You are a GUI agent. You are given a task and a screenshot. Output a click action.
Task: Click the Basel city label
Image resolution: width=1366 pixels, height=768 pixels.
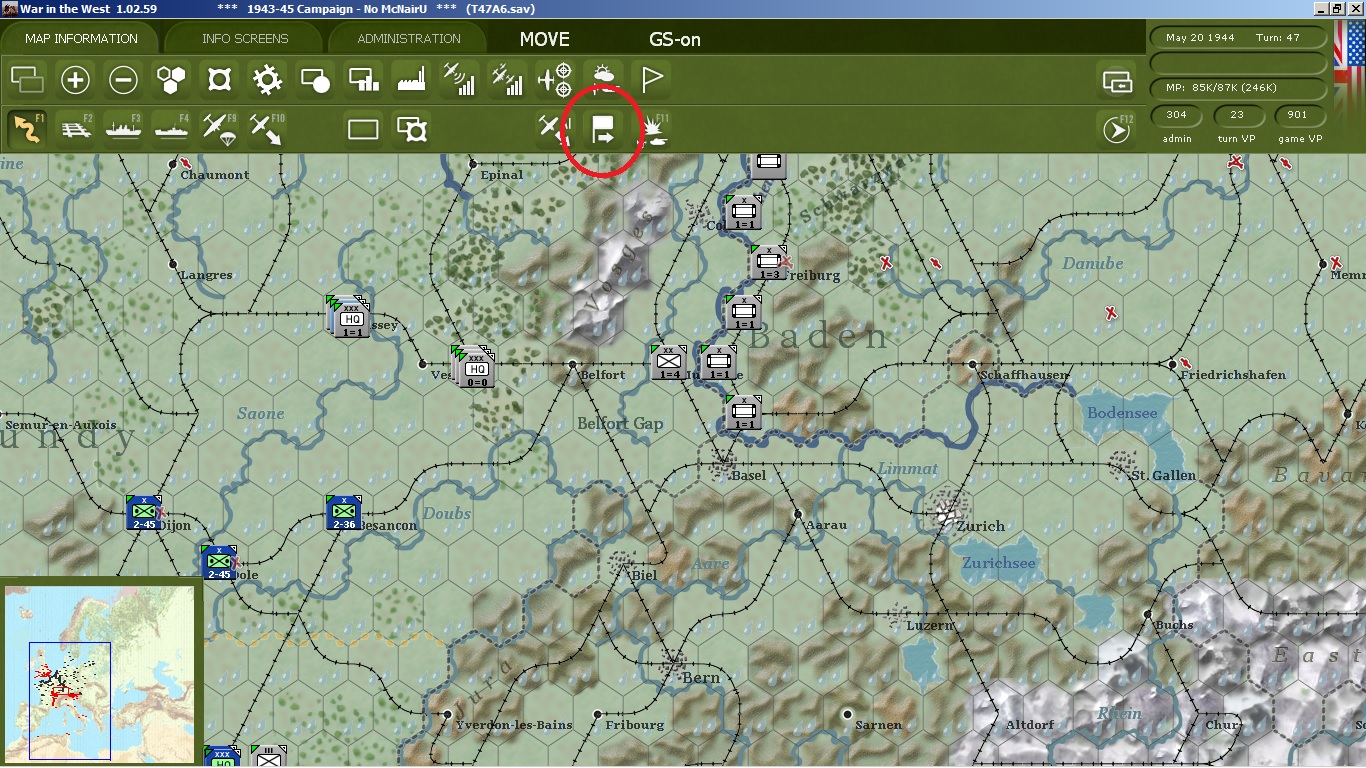coord(749,475)
